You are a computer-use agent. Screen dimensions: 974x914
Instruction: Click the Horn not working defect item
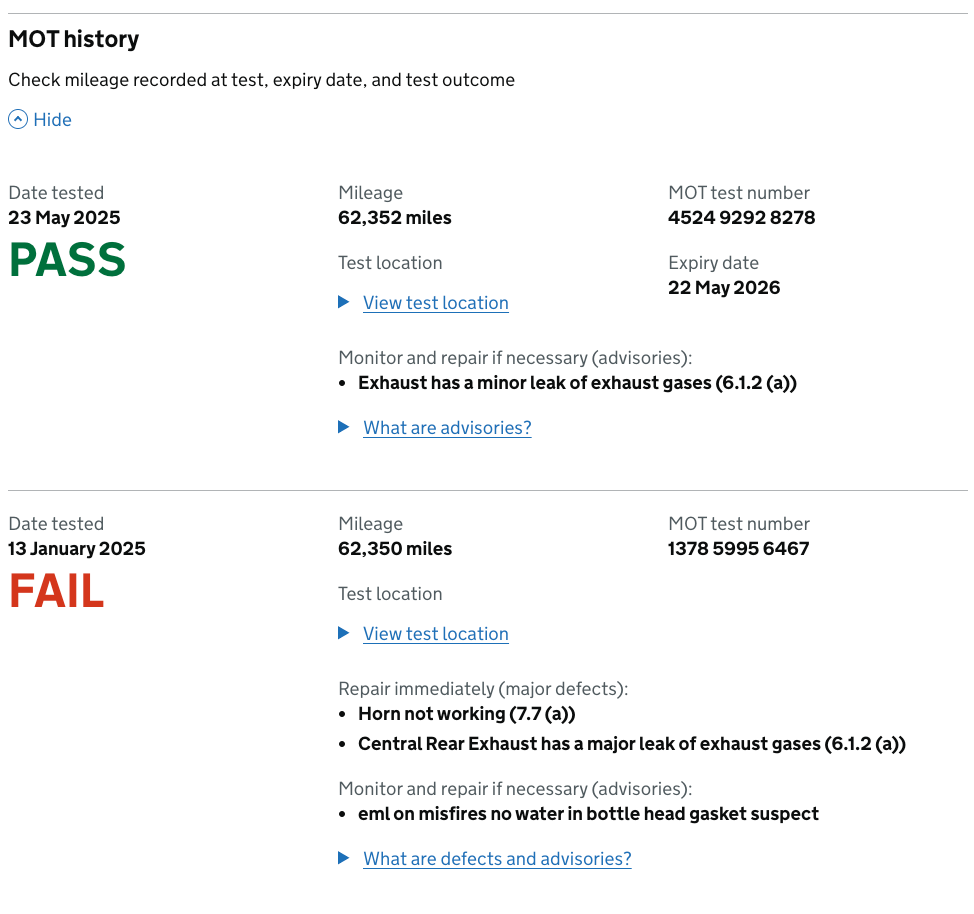tap(467, 714)
